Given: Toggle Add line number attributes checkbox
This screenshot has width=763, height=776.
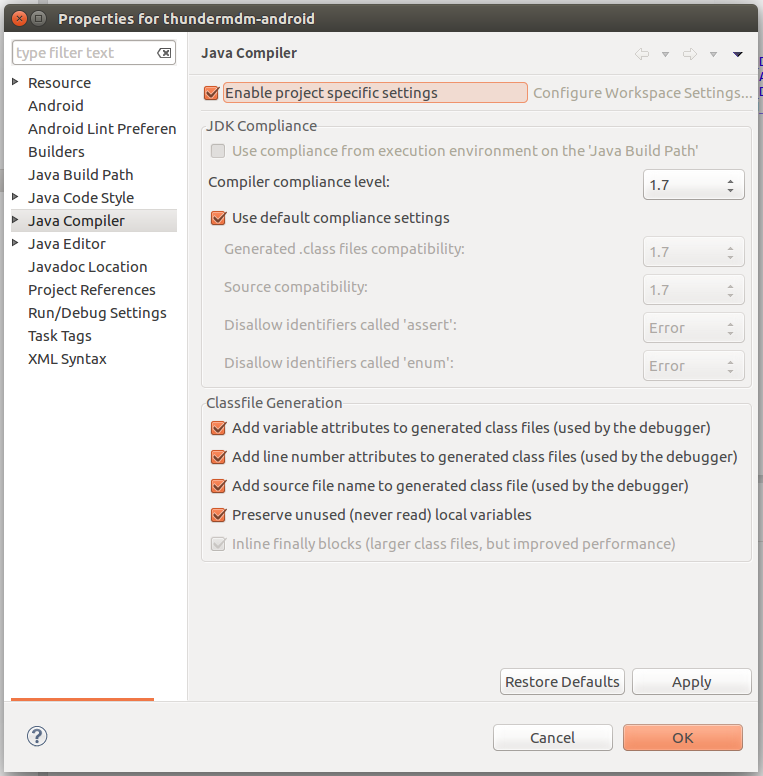Looking at the screenshot, I should [218, 457].
